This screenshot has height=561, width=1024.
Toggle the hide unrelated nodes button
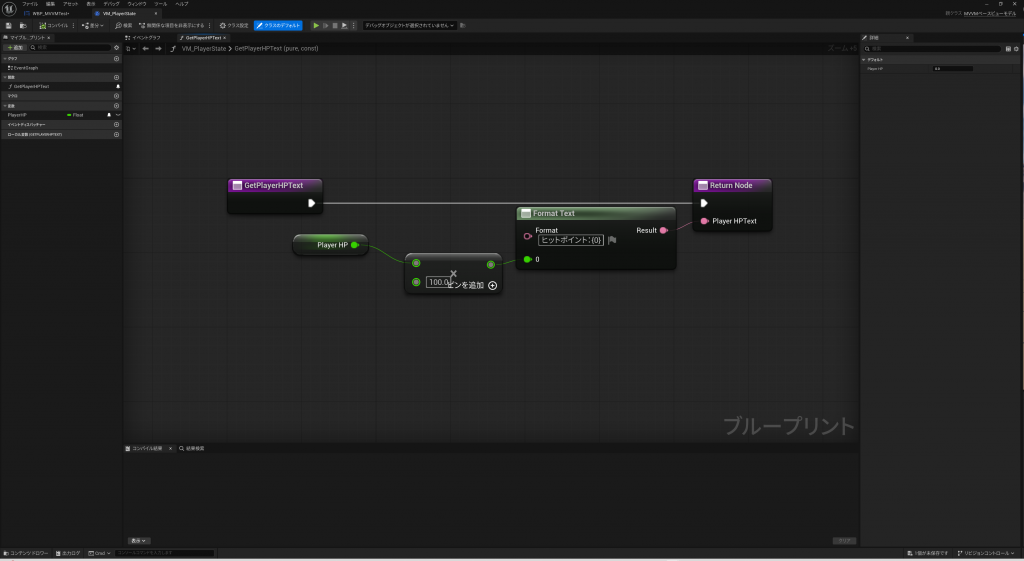[172, 25]
